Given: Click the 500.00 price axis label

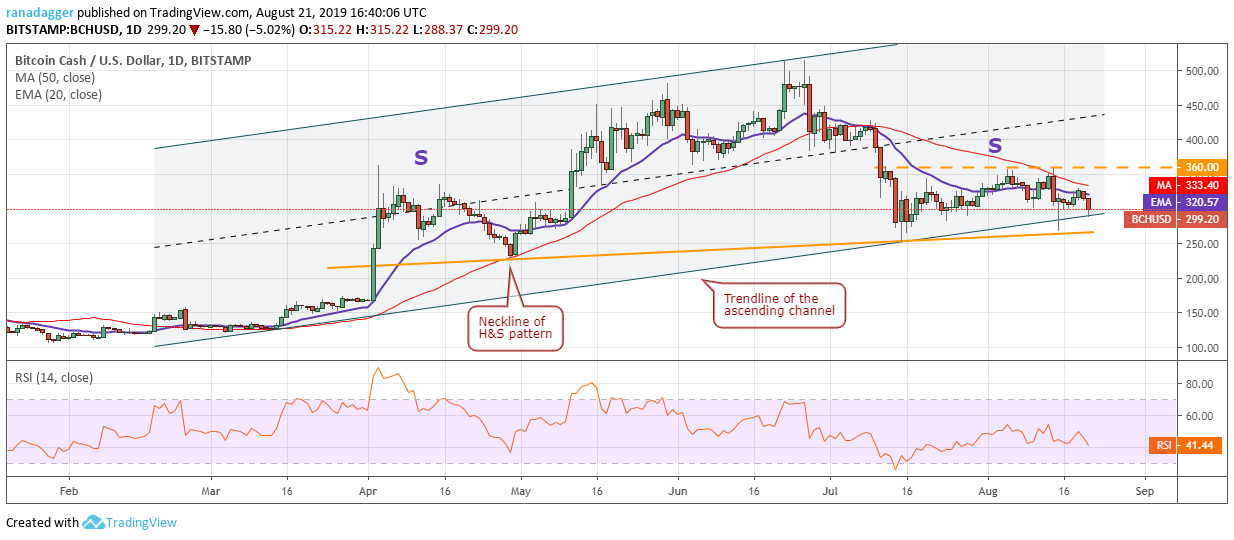Looking at the screenshot, I should (x=1200, y=72).
